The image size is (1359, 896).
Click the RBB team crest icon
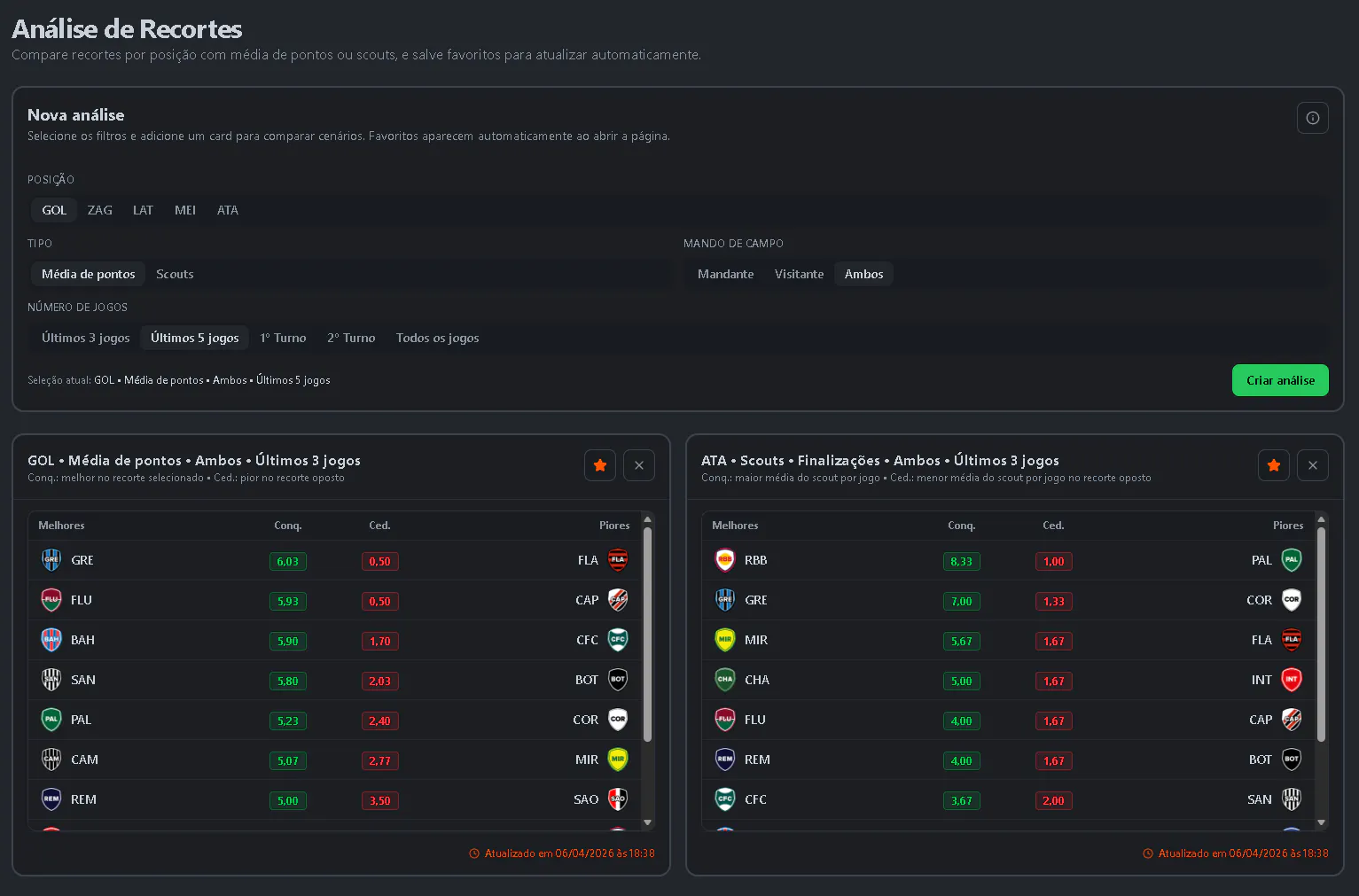pyautogui.click(x=725, y=560)
